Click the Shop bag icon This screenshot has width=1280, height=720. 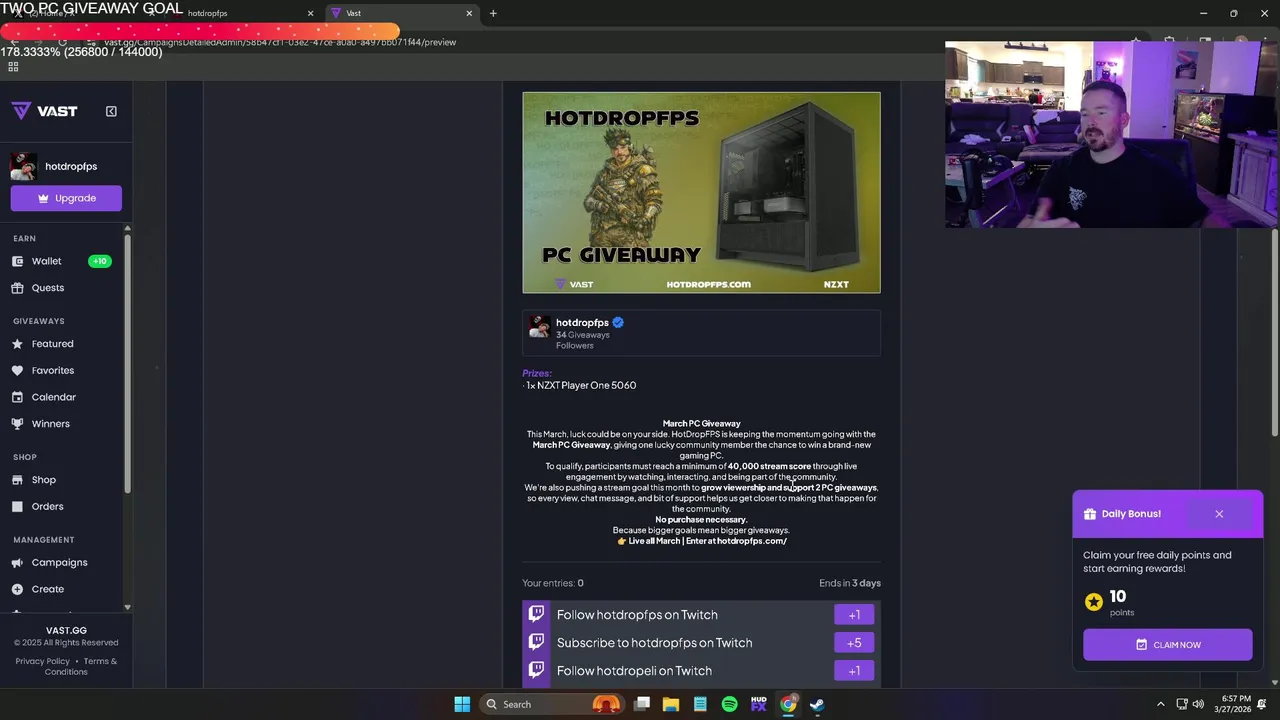17,480
